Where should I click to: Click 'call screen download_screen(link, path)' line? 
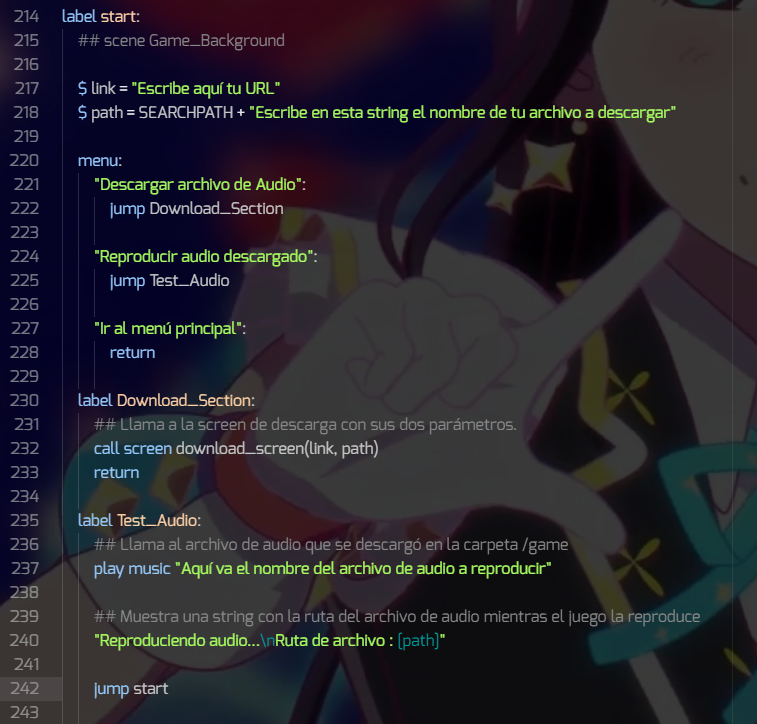tap(236, 448)
